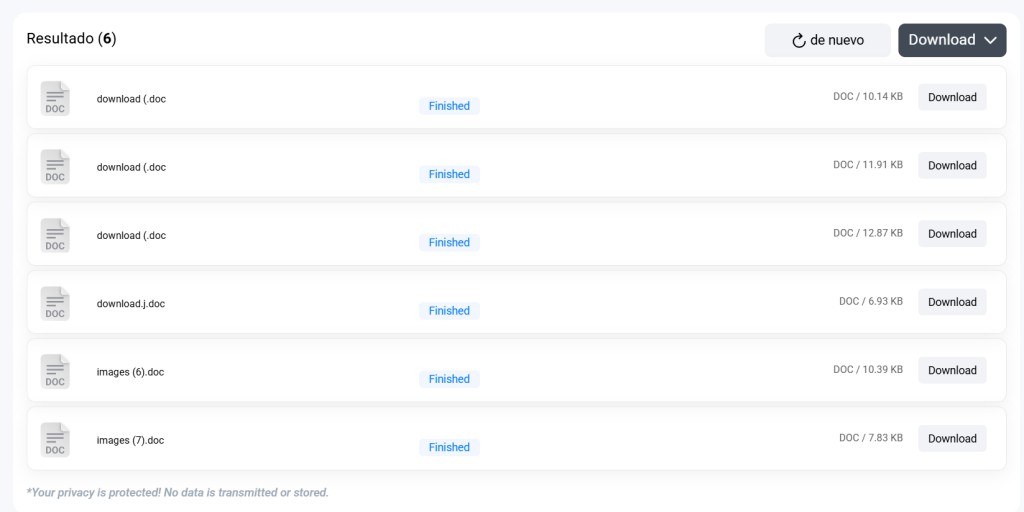
Task: Click the DOC icon of the 10.14 KB file
Action: click(x=55, y=98)
